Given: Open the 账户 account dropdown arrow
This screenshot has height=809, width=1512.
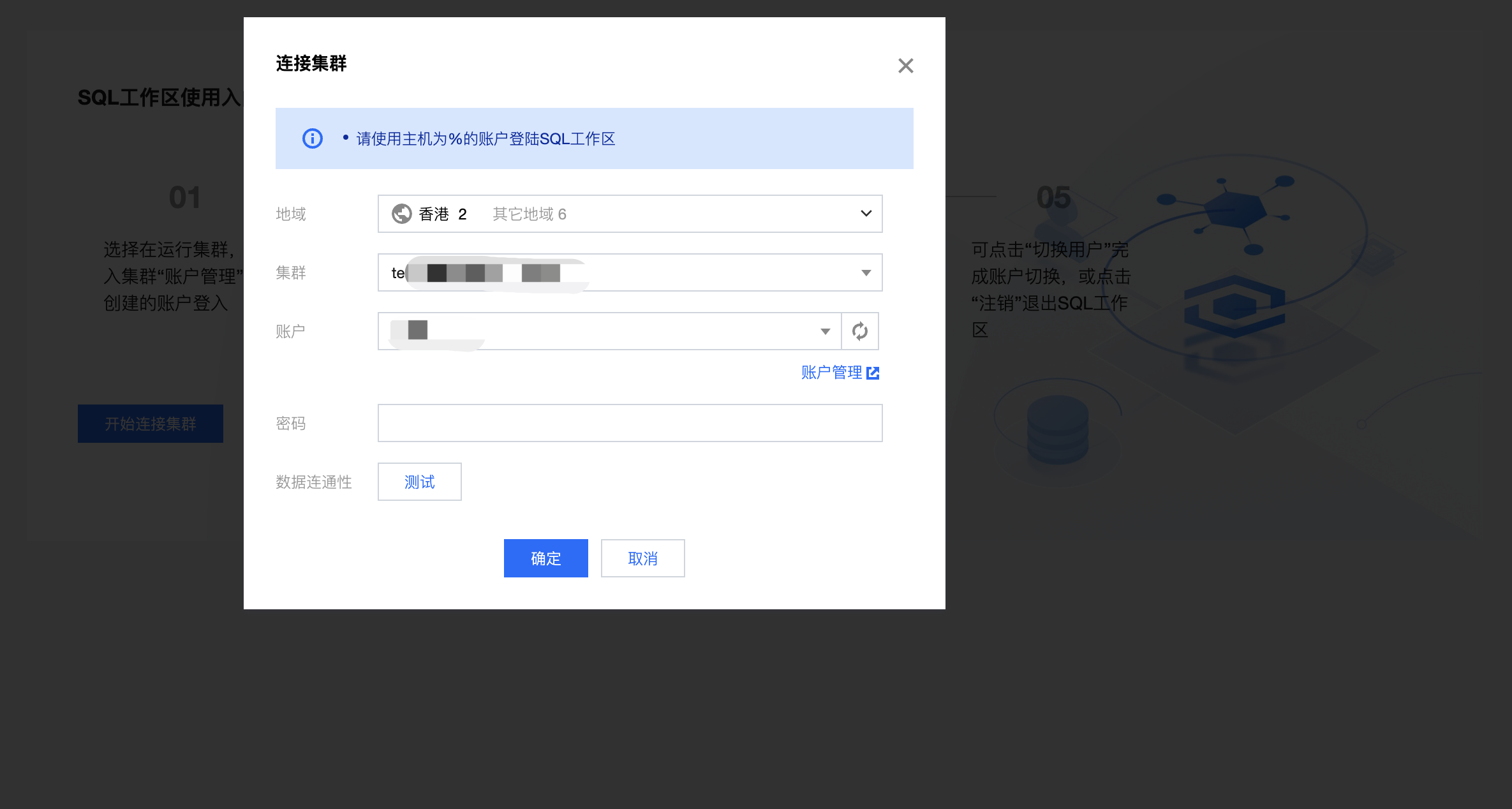Looking at the screenshot, I should pyautogui.click(x=825, y=331).
